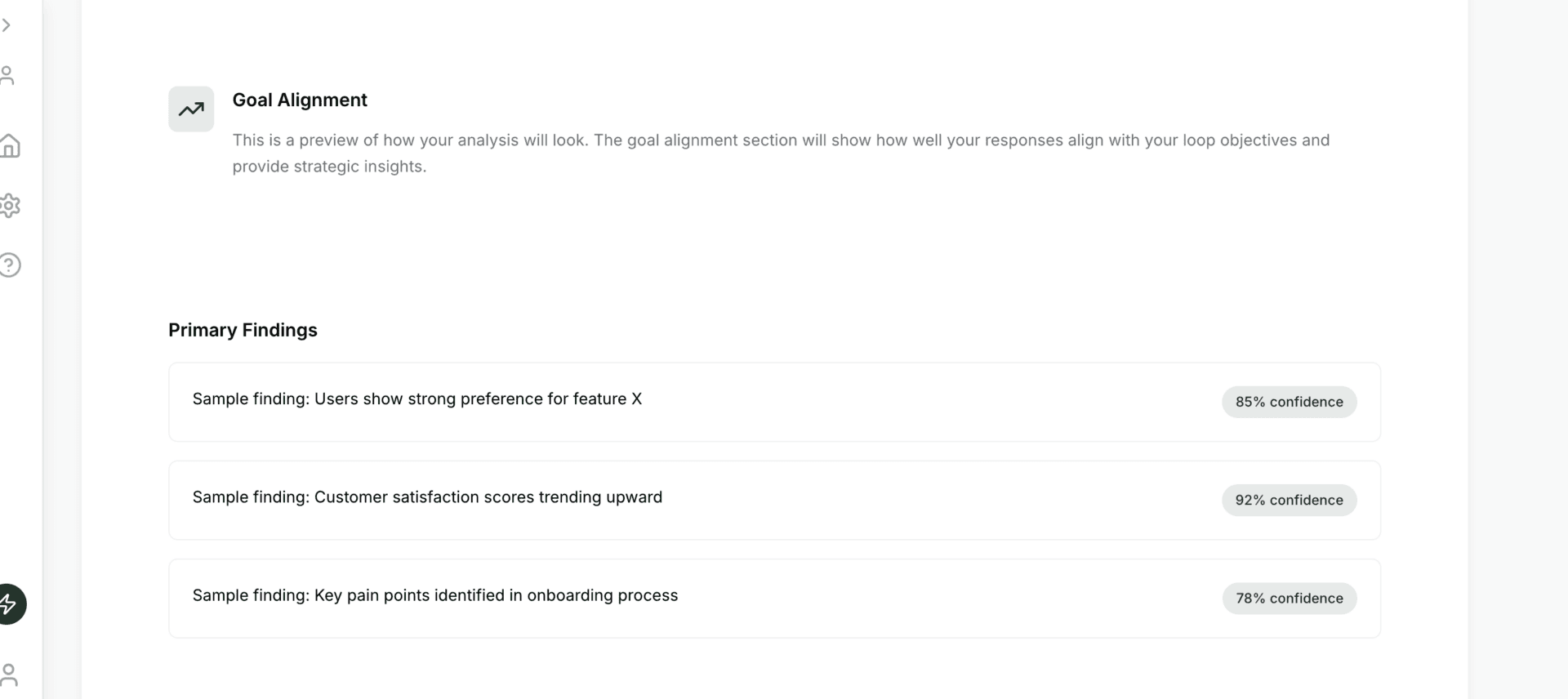1568x699 pixels.
Task: Expand the onboarding pain points finding
Action: (x=774, y=598)
